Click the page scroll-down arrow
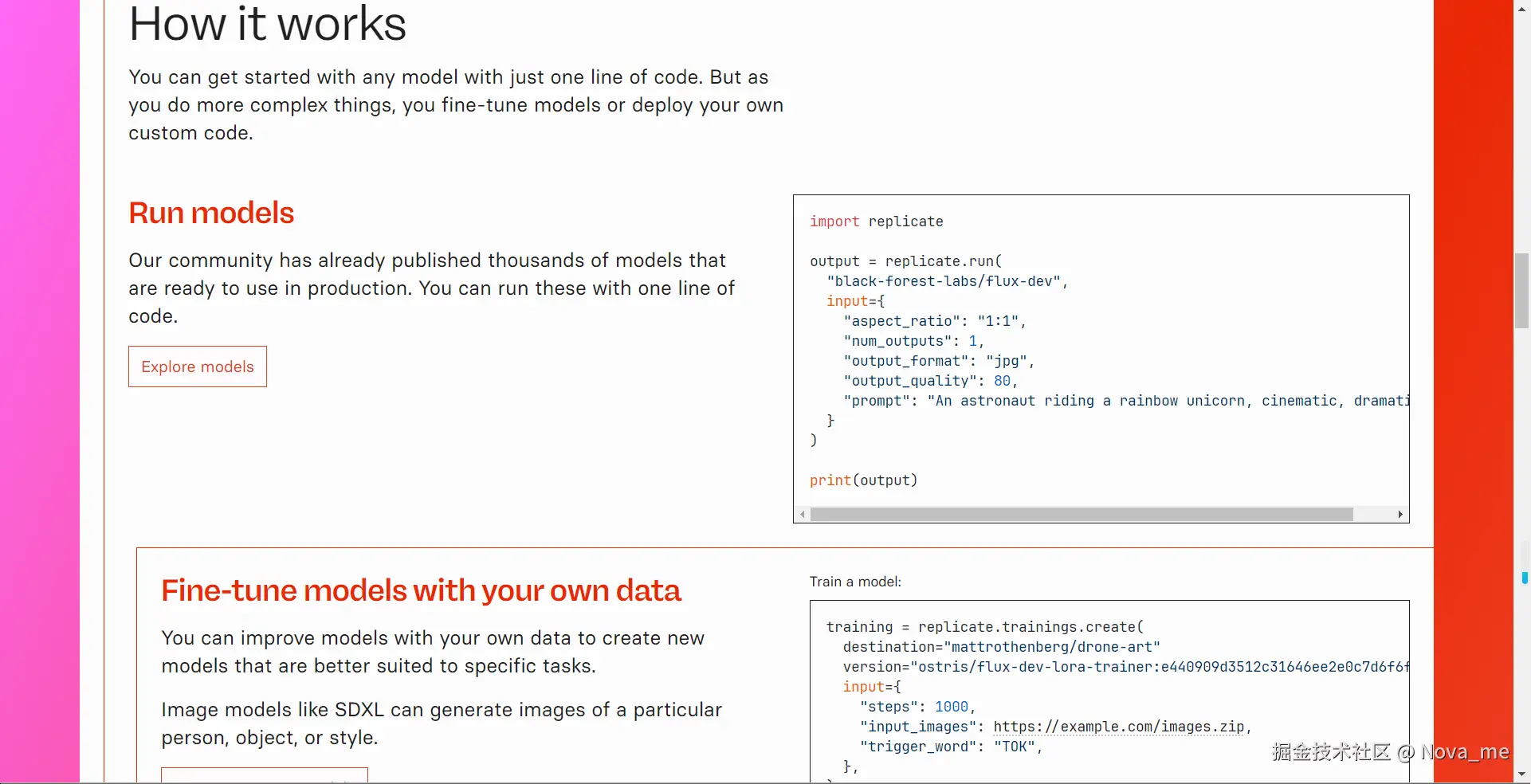 1522,774
